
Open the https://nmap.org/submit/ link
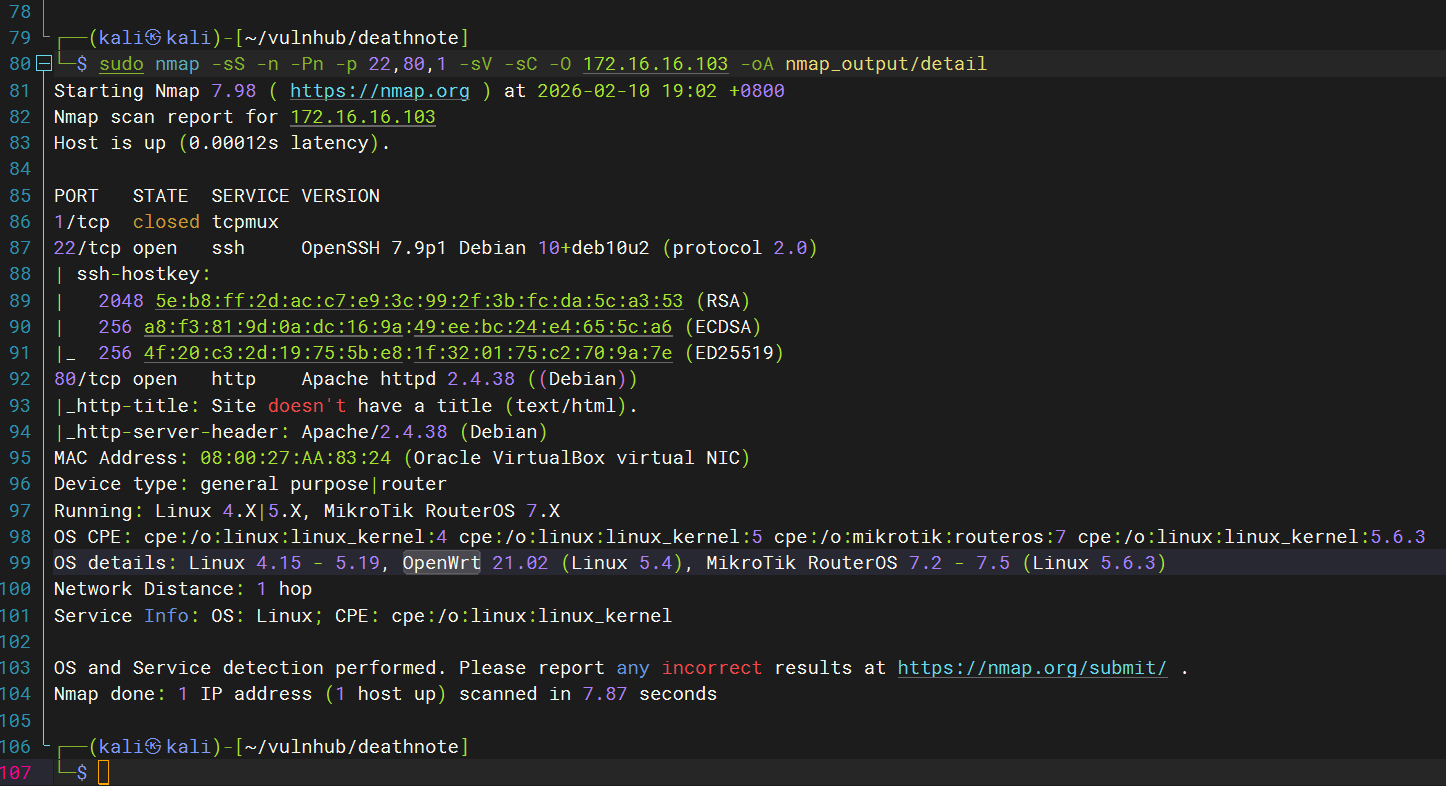tap(1032, 667)
